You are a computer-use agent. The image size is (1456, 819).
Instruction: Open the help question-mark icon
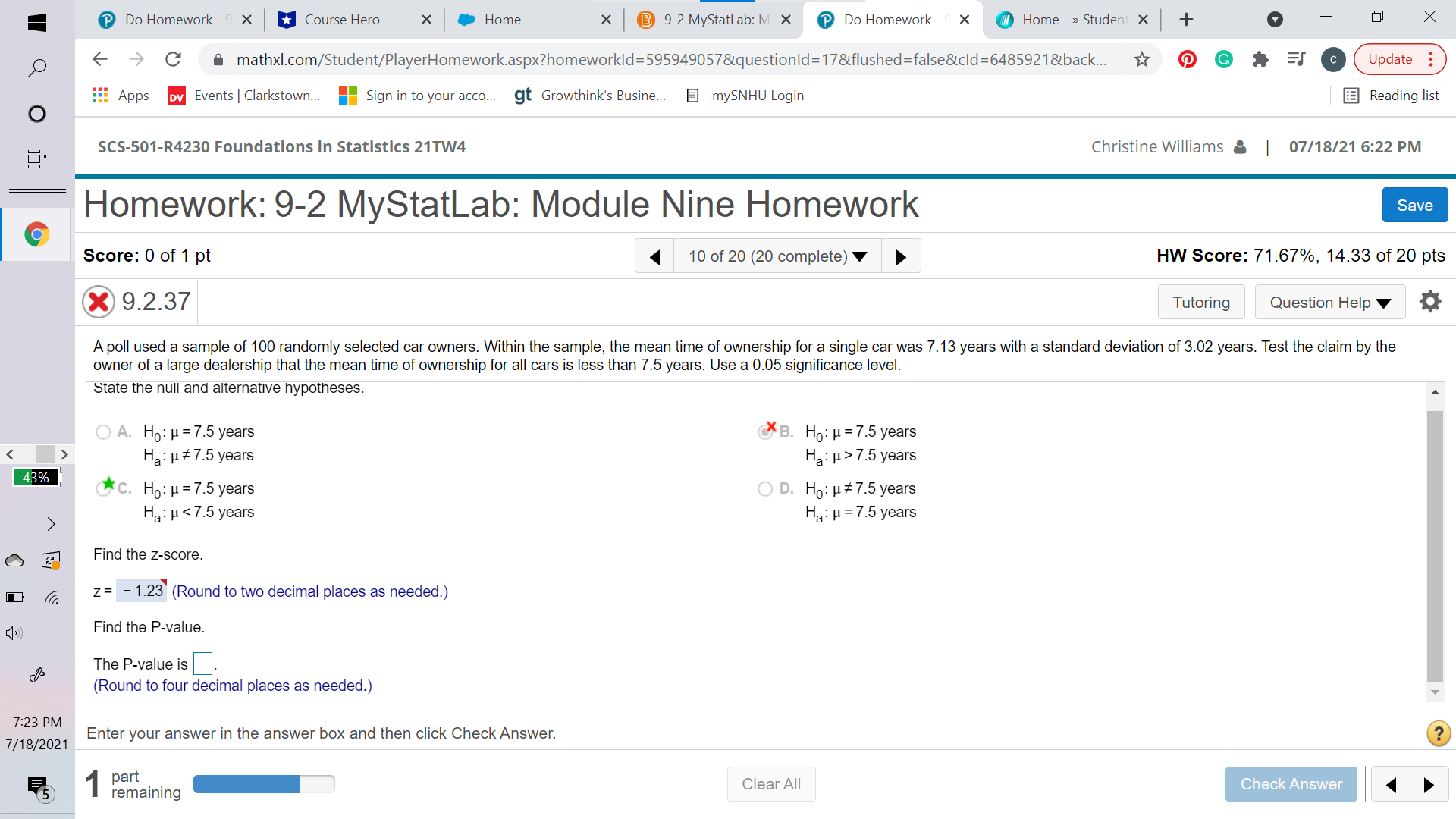tap(1437, 733)
